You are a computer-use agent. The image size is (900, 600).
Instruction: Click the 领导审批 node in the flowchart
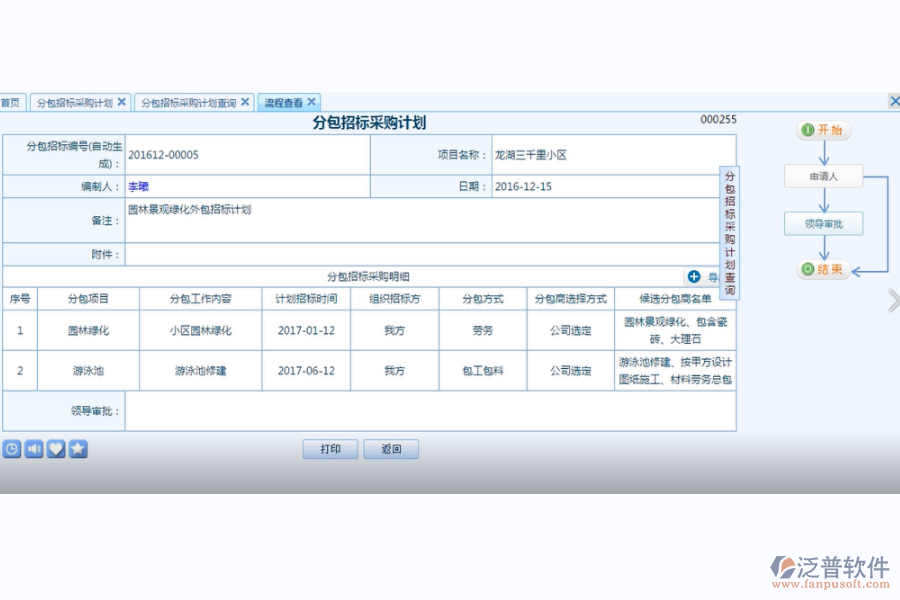click(x=822, y=223)
